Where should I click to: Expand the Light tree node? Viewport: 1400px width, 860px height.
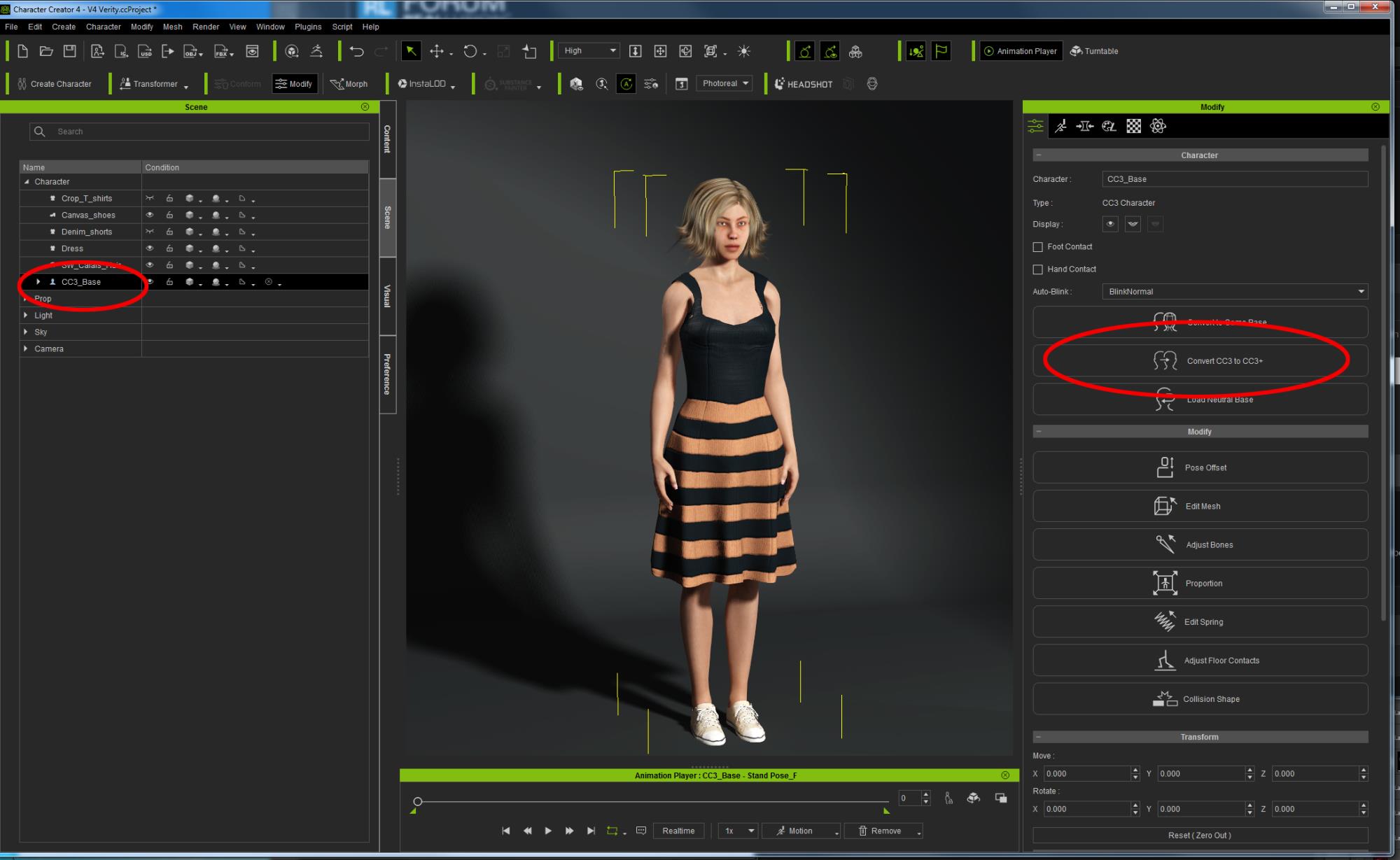click(x=26, y=316)
